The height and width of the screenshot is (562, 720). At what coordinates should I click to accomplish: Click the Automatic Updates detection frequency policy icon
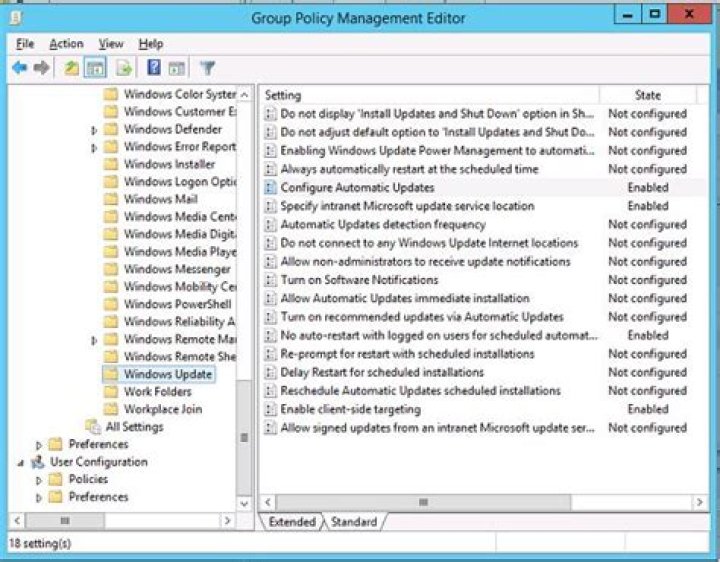(x=270, y=225)
